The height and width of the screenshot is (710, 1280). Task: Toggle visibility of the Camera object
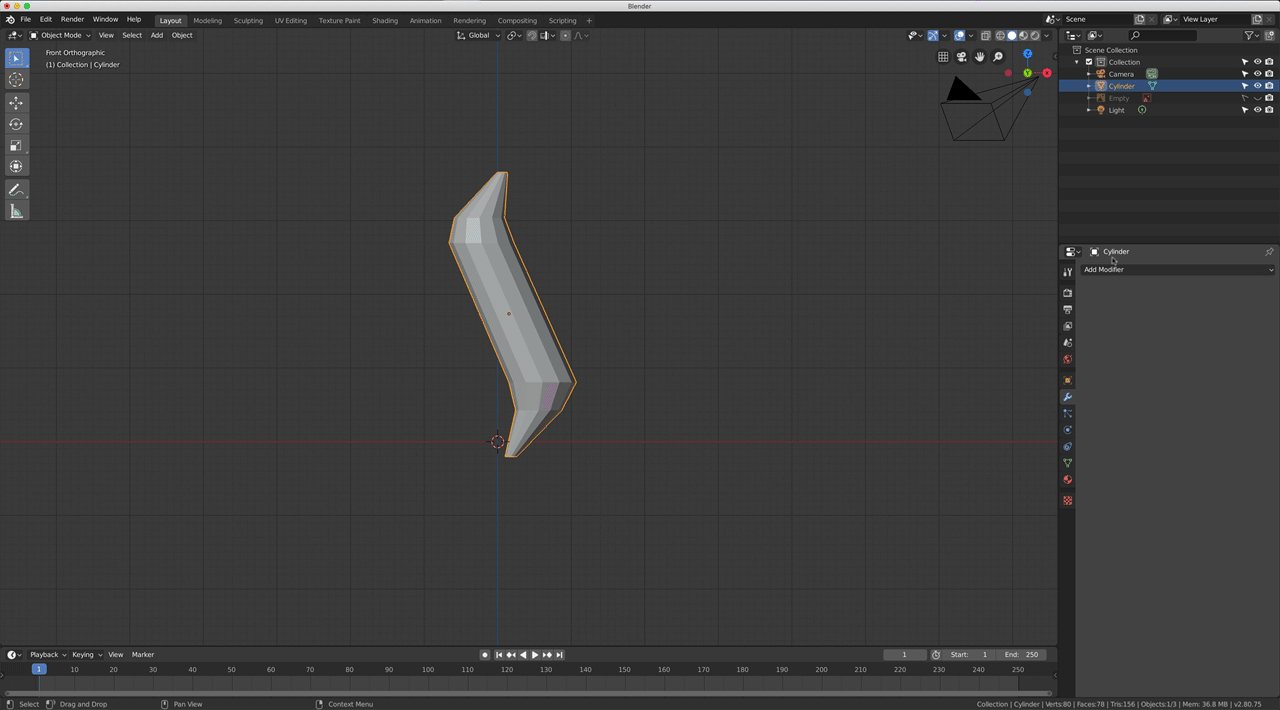(x=1257, y=74)
